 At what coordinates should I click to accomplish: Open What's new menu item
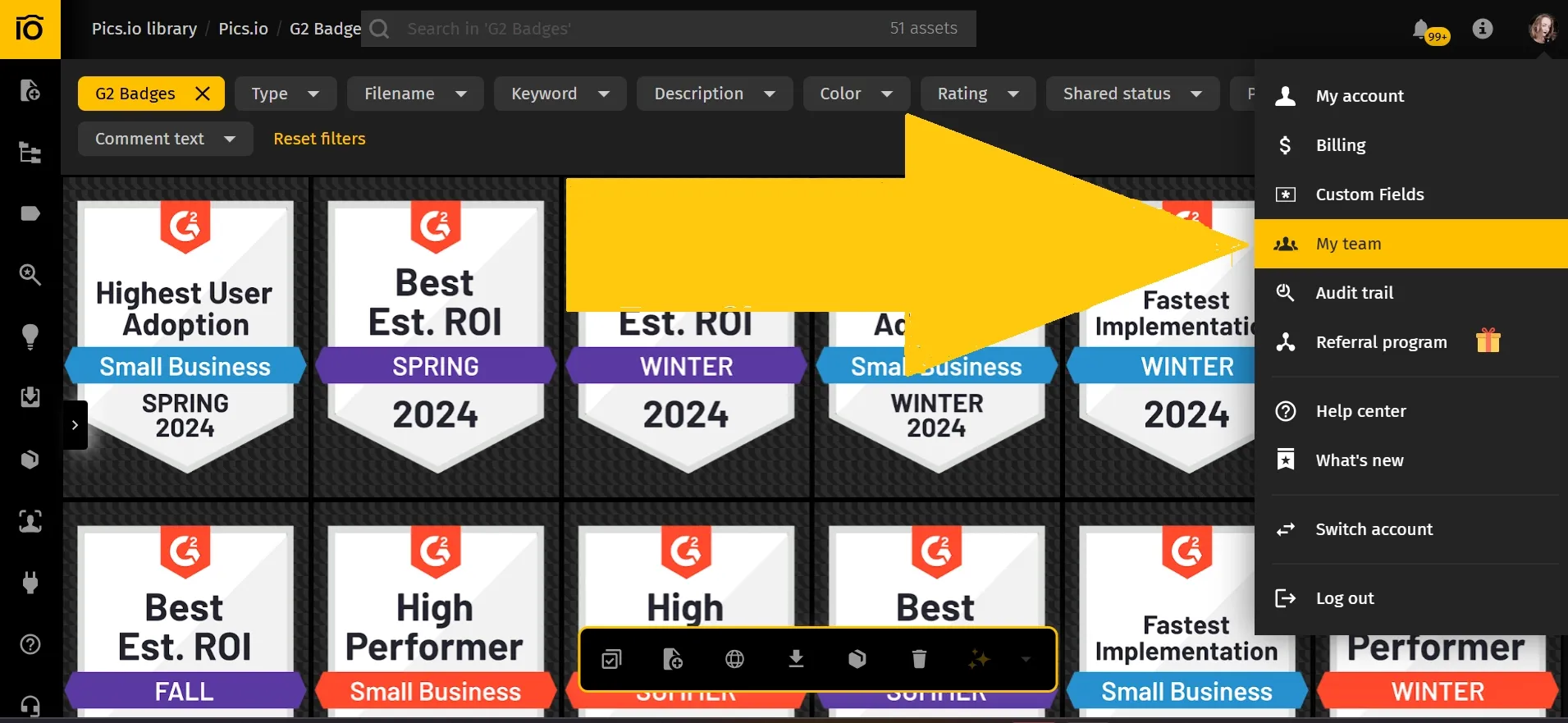[1411, 460]
